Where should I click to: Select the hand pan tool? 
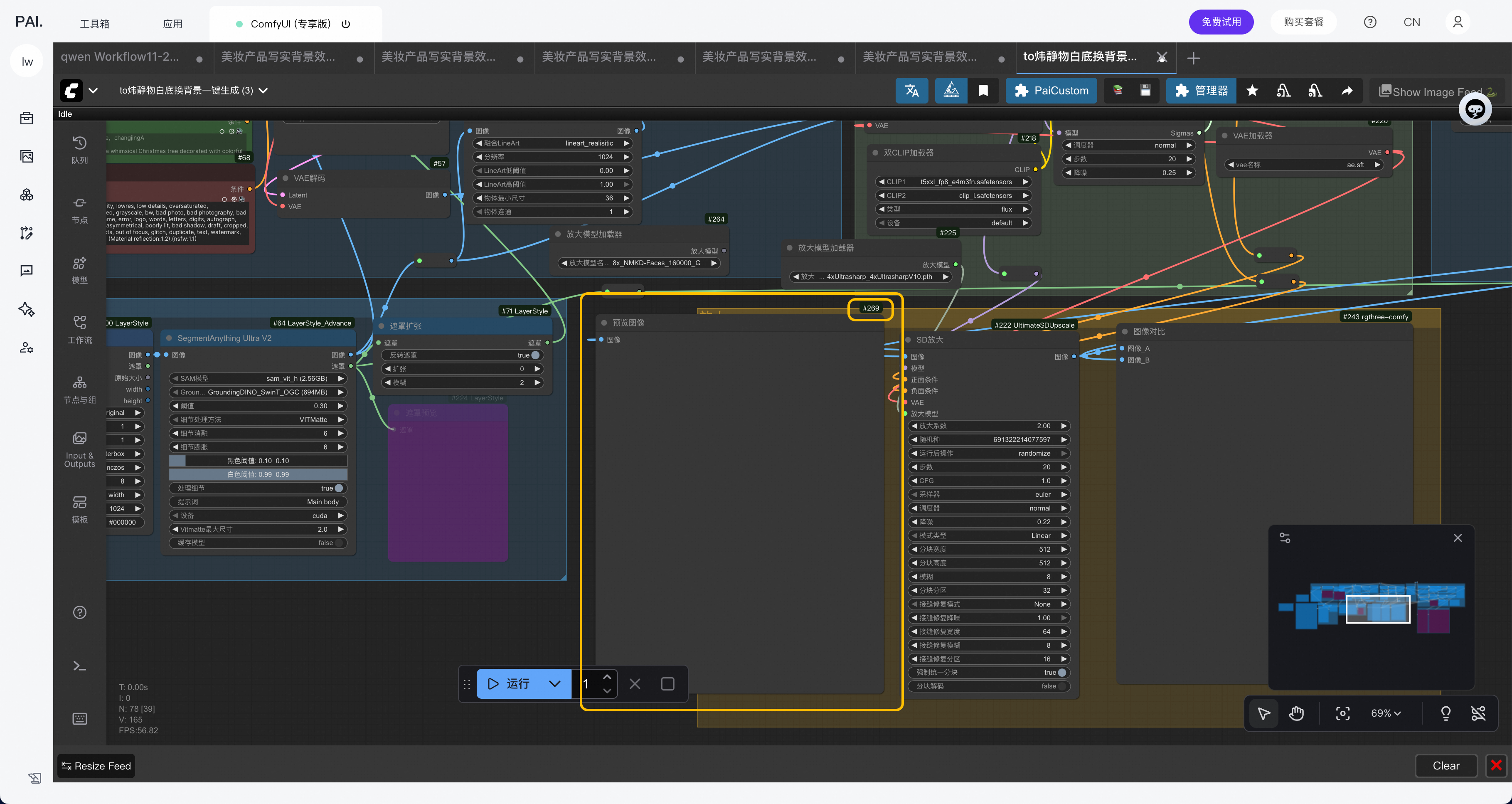1296,713
